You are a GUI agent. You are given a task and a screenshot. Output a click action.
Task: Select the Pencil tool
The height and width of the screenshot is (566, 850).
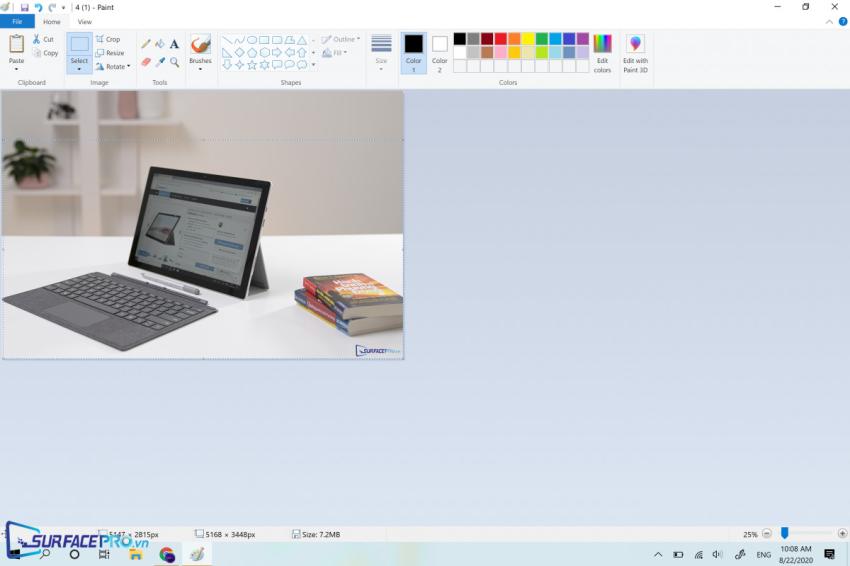click(x=145, y=44)
